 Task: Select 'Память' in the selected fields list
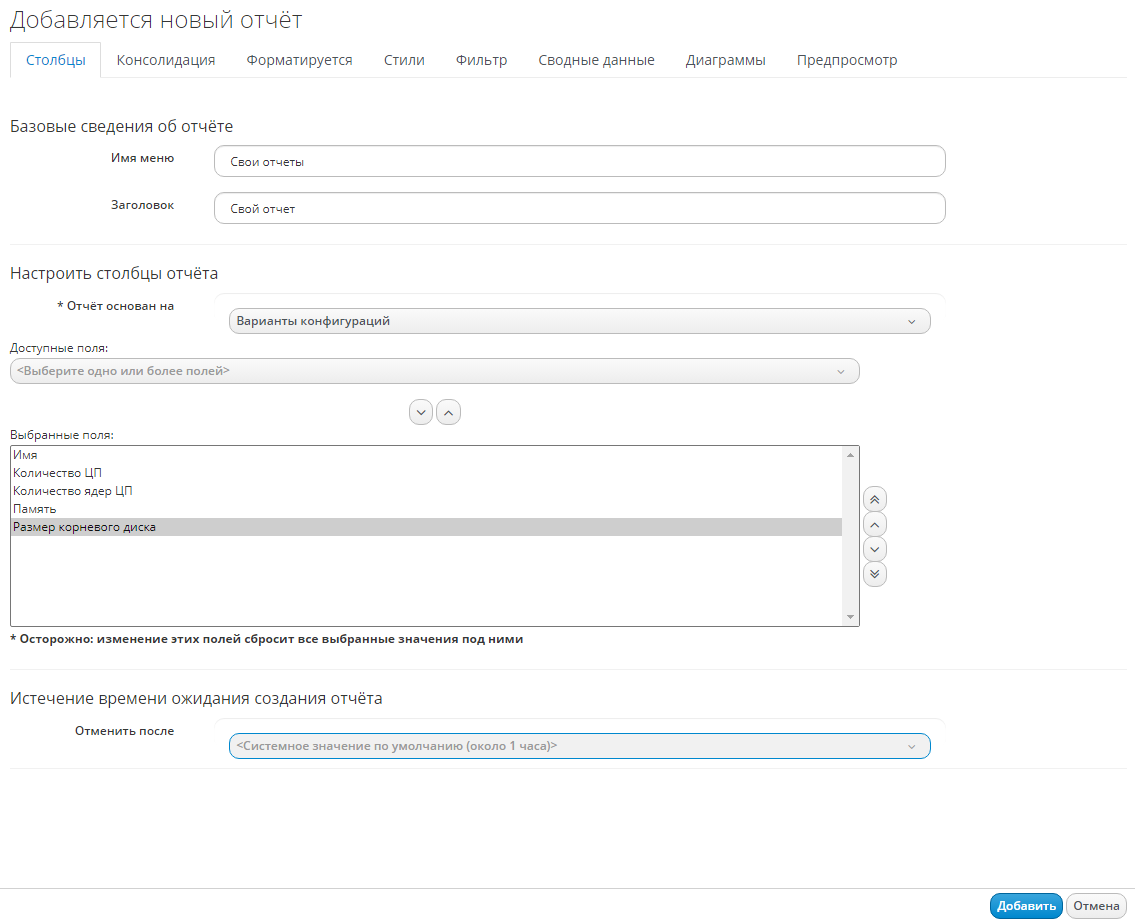tap(35, 509)
